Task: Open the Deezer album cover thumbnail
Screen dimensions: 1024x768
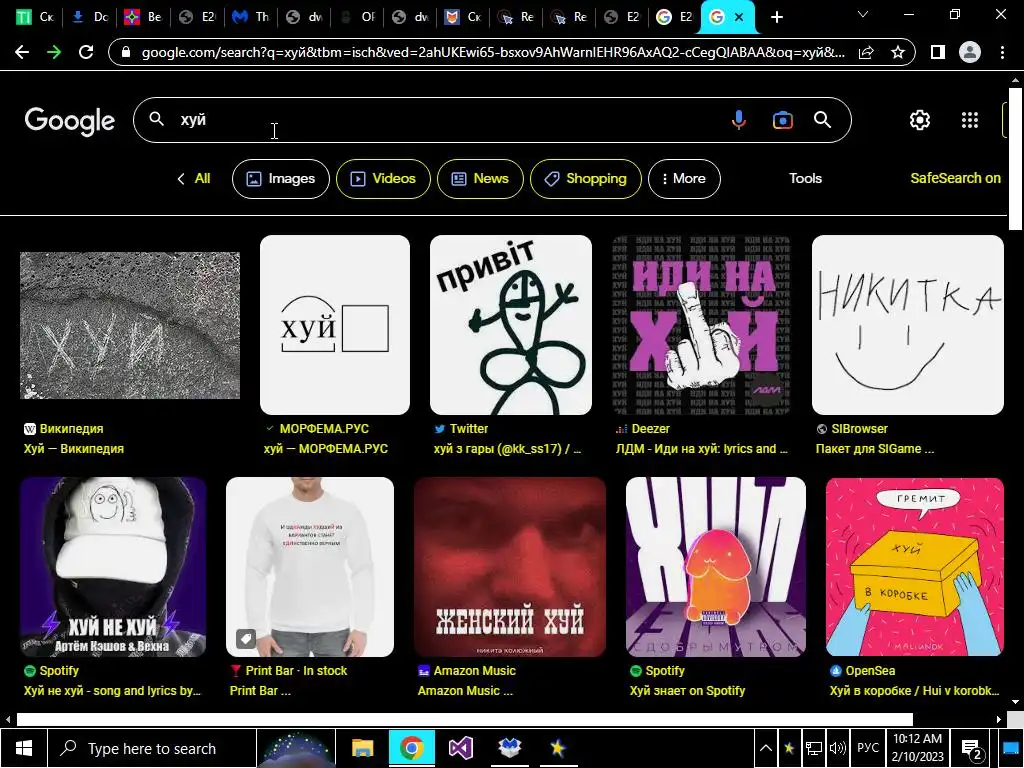Action: pos(702,325)
